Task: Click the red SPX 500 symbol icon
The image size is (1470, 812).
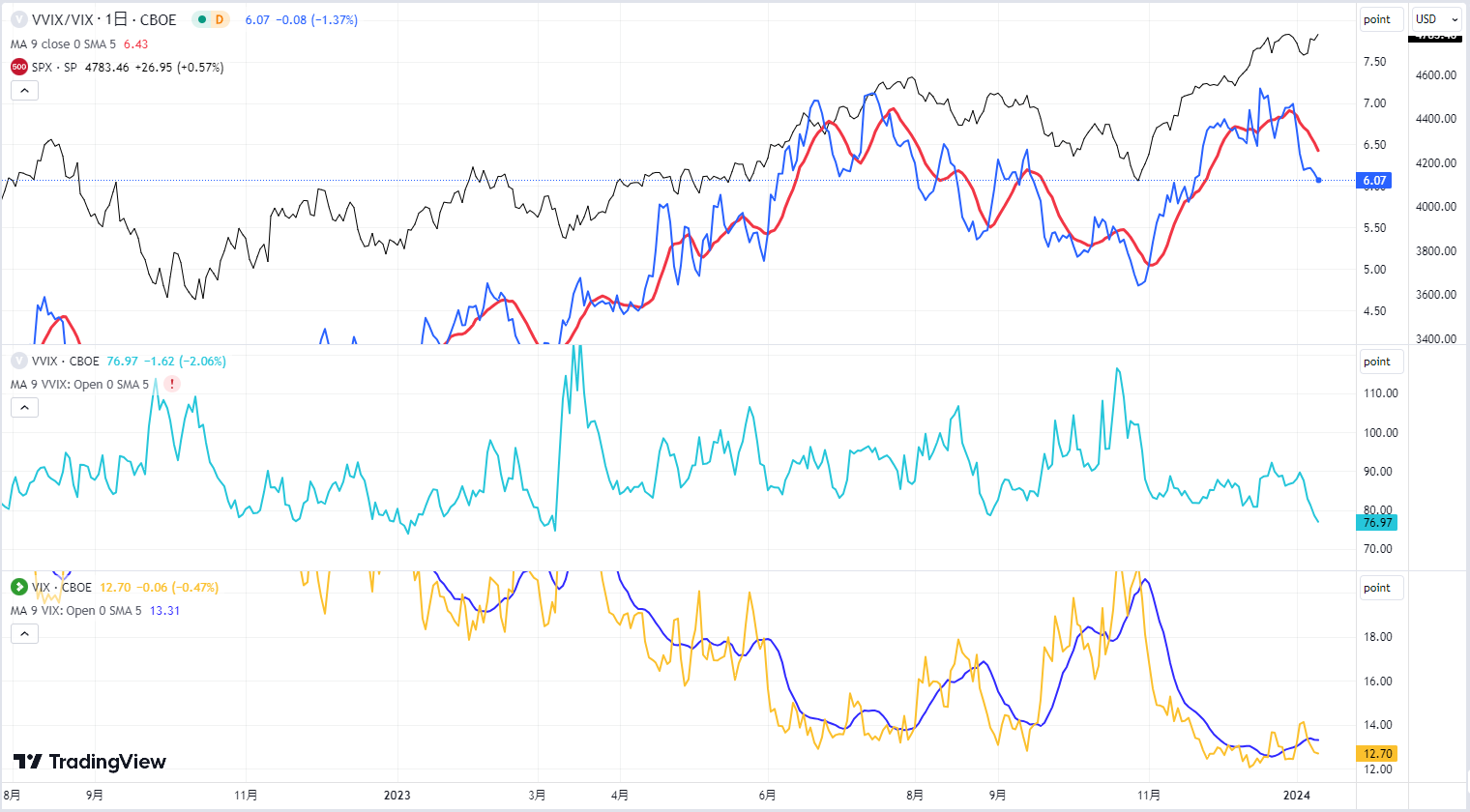Action: coord(18,68)
